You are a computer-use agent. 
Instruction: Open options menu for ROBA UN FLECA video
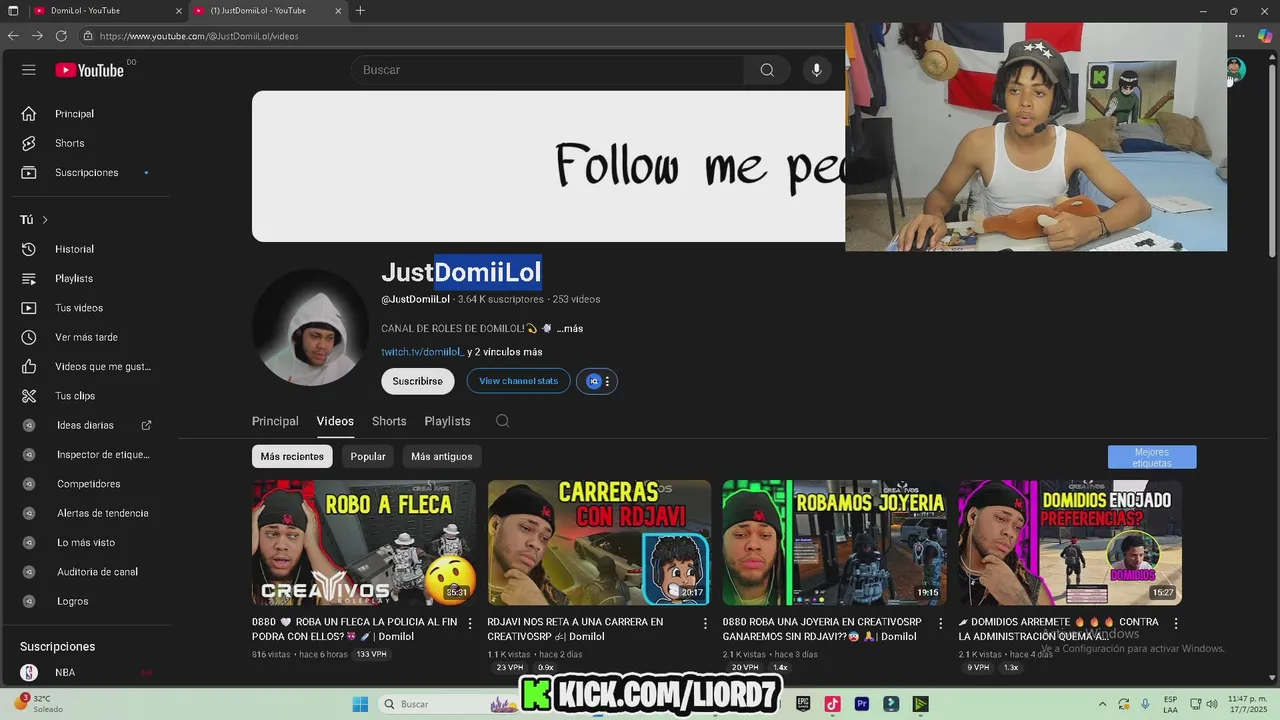tap(470, 623)
